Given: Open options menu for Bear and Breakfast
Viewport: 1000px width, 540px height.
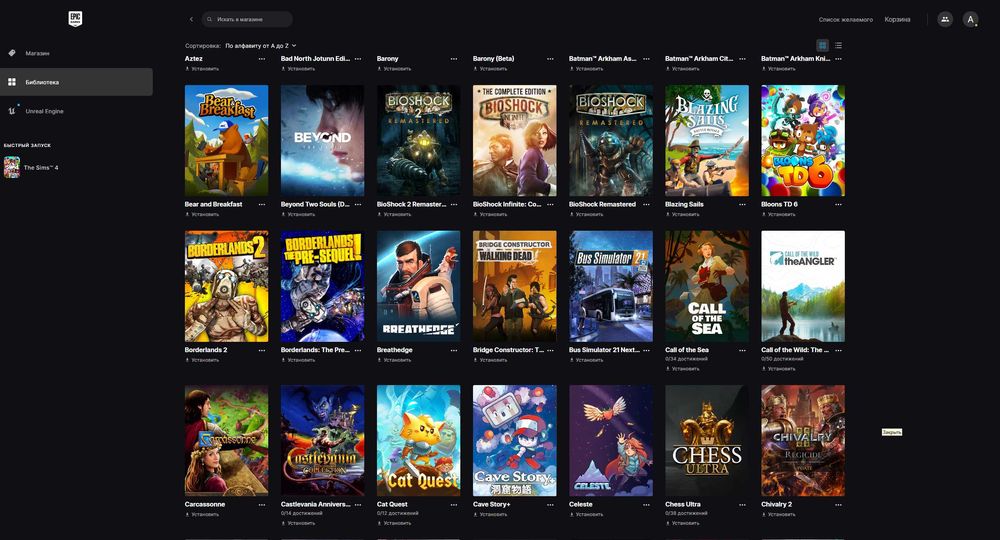Looking at the screenshot, I should 262,205.
